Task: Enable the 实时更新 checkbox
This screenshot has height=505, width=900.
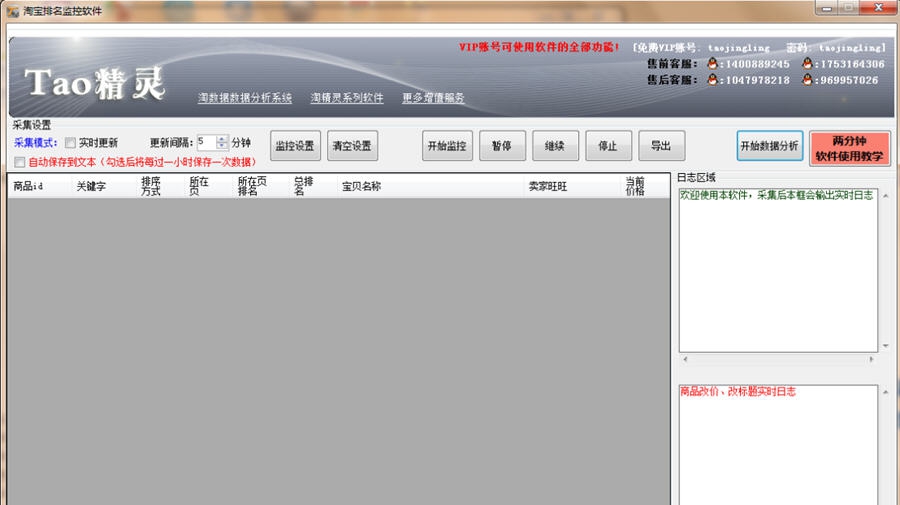Action: [70, 143]
